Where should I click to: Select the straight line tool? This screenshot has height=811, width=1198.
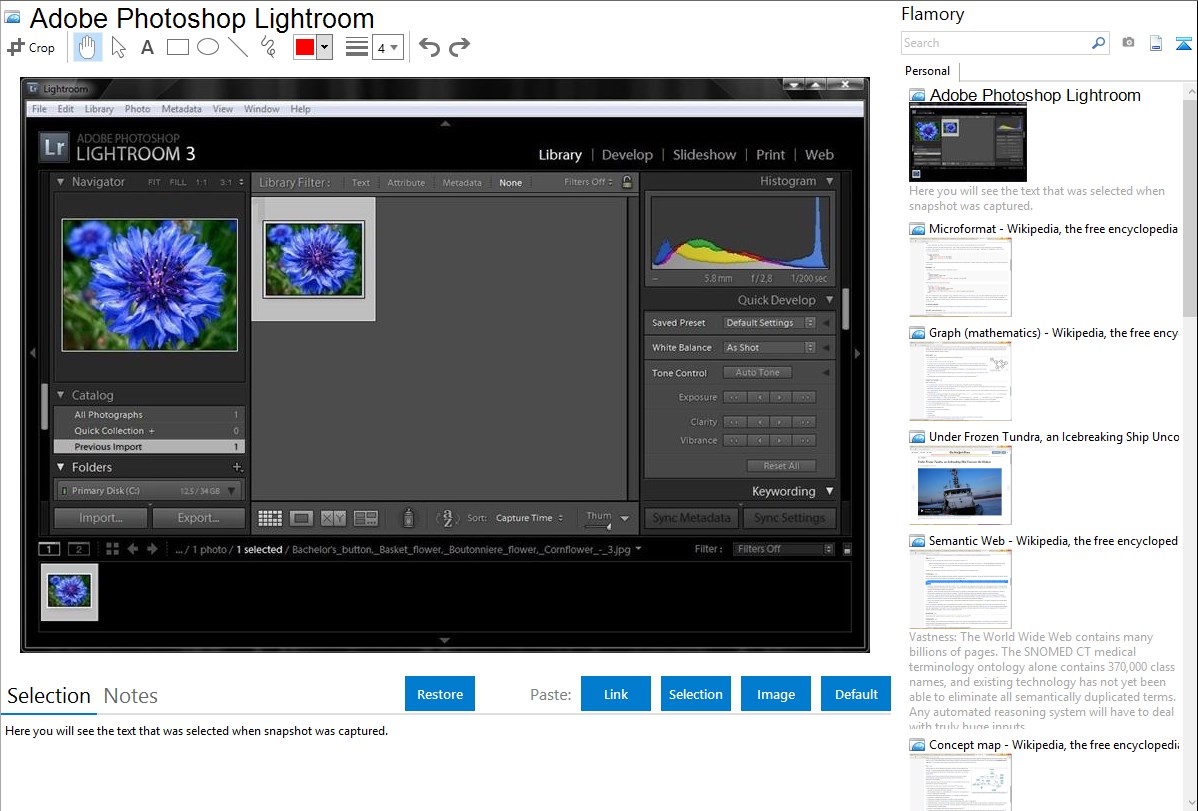tap(238, 47)
